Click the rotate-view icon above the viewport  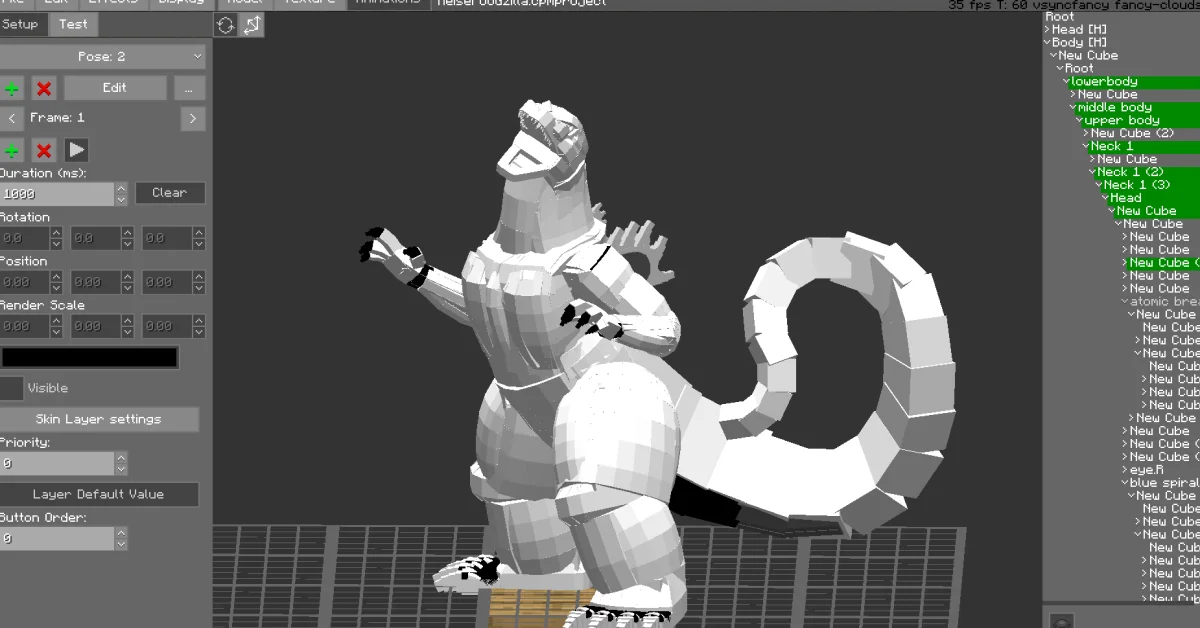point(226,26)
